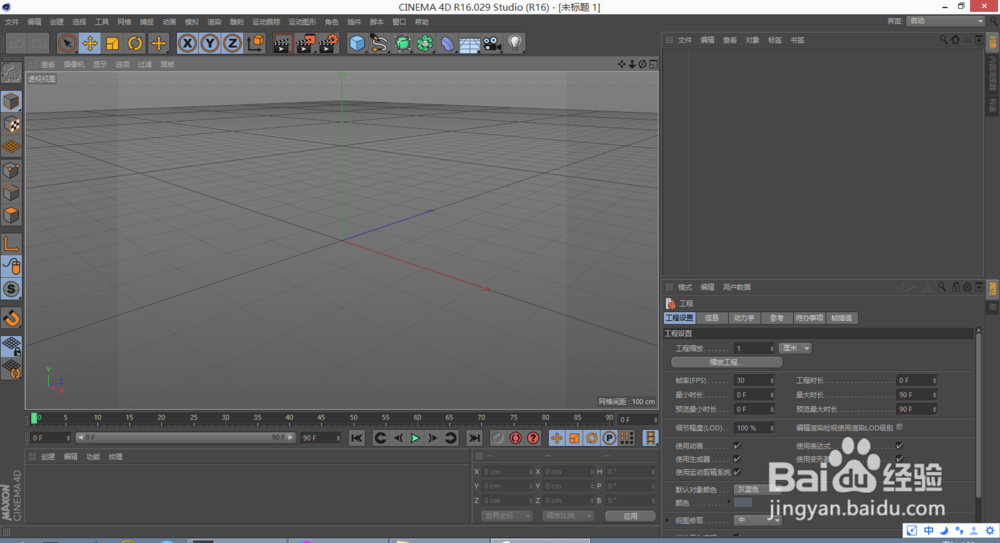Record active objects keyframe button
Screen dimensions: 1000x543
coord(497,438)
